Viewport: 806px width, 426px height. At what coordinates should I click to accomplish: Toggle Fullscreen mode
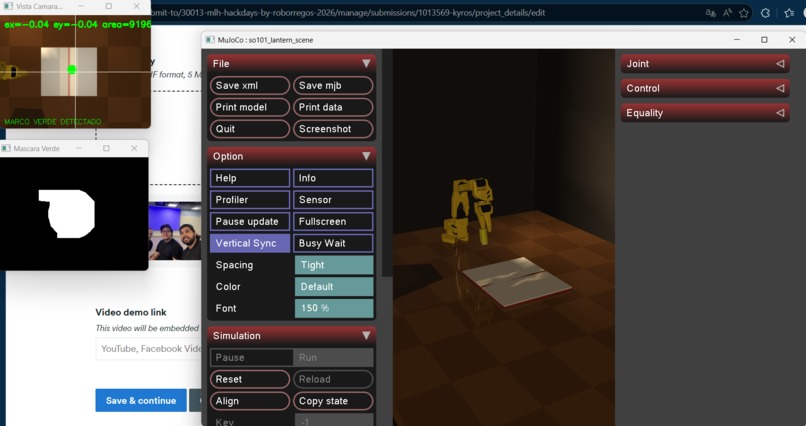333,221
